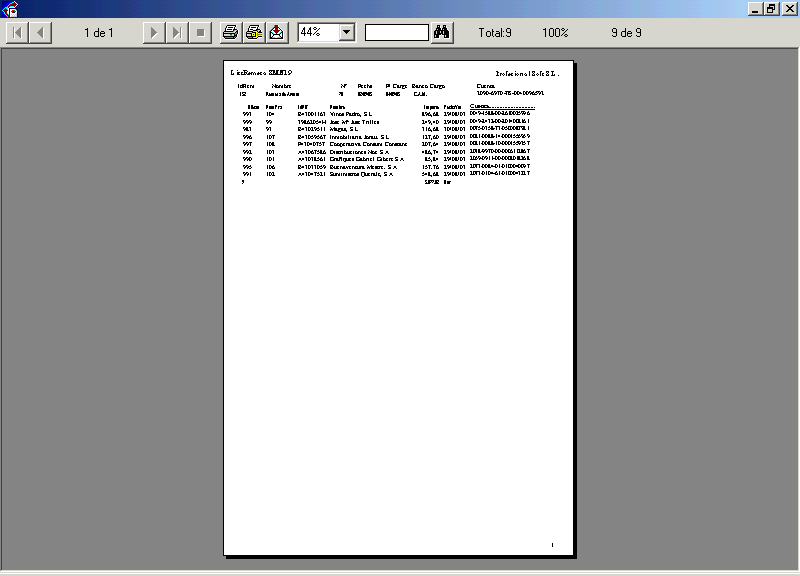This screenshot has height=576, width=800.
Task: Close the report preview window
Action: pos(789,8)
